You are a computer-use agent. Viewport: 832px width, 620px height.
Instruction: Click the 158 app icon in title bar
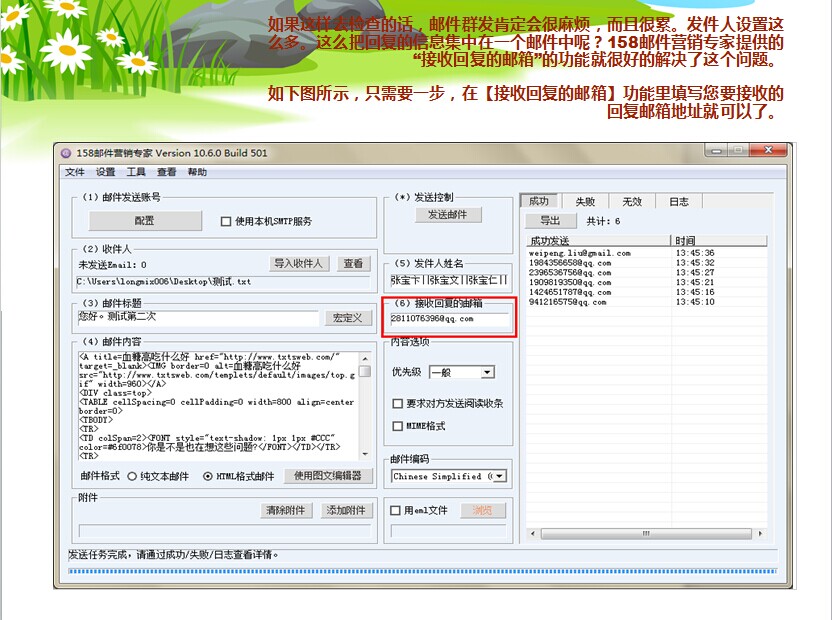[x=66, y=153]
